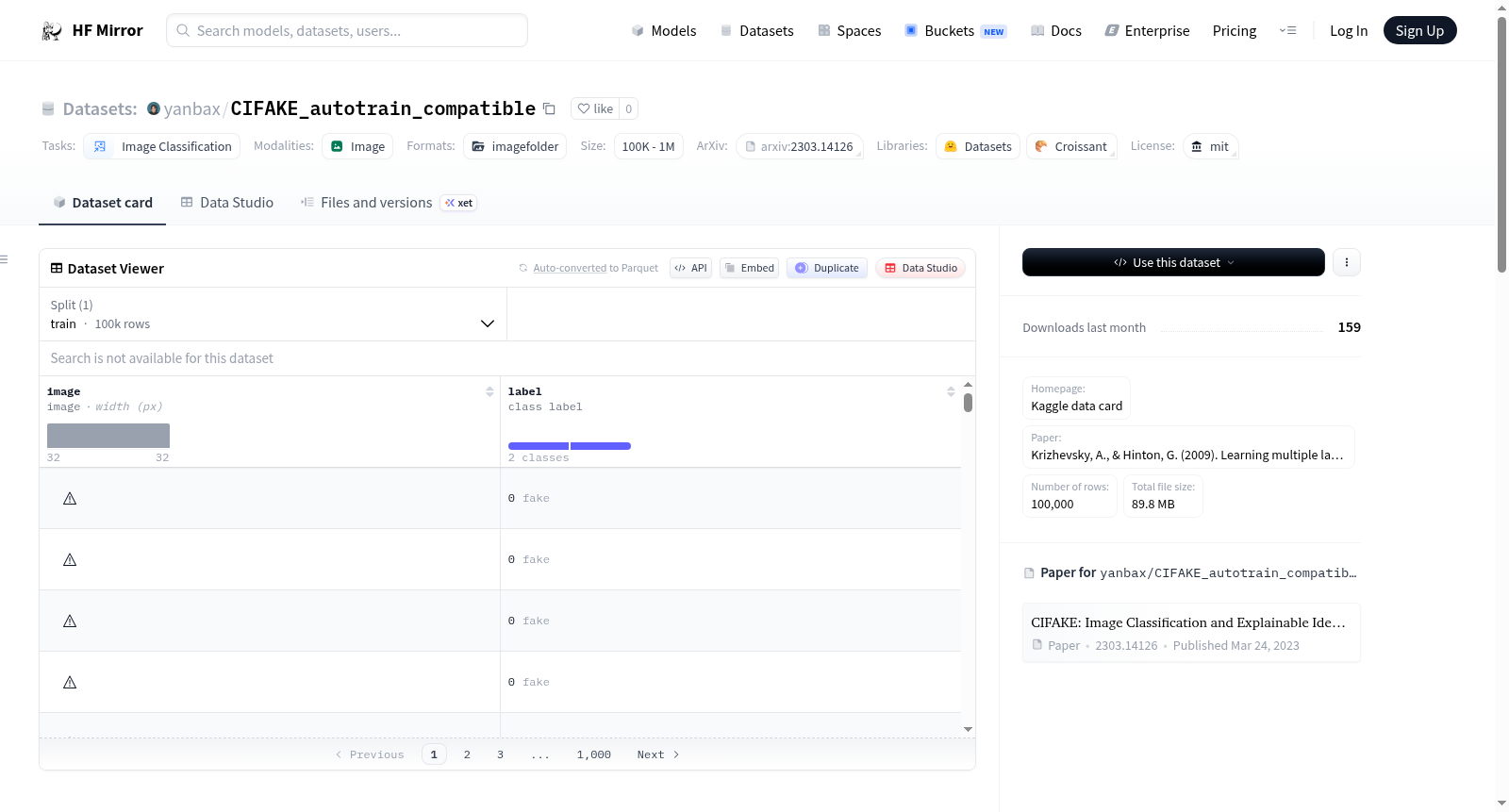This screenshot has height=812, width=1509.
Task: Click the API code button
Action: click(690, 268)
